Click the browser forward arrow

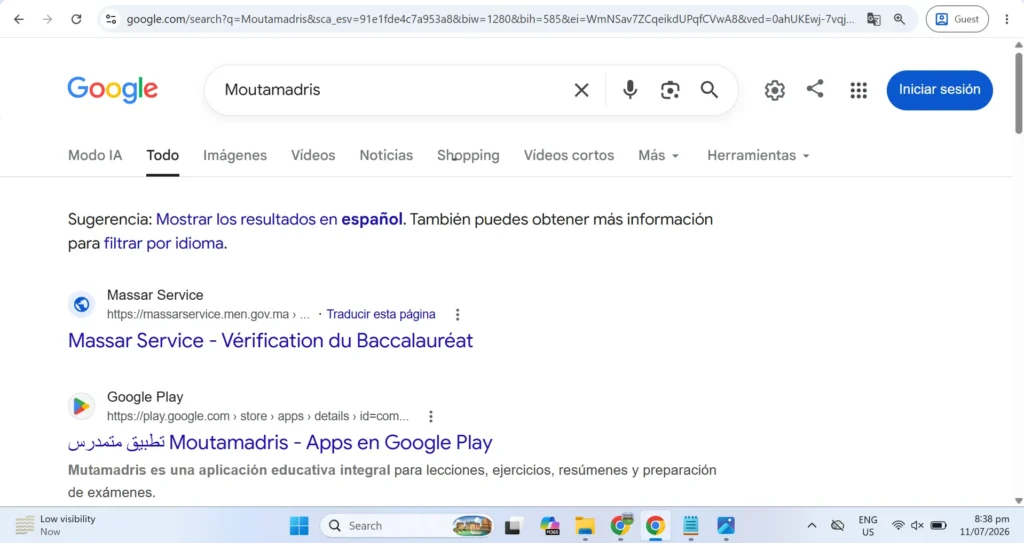pyautogui.click(x=47, y=19)
